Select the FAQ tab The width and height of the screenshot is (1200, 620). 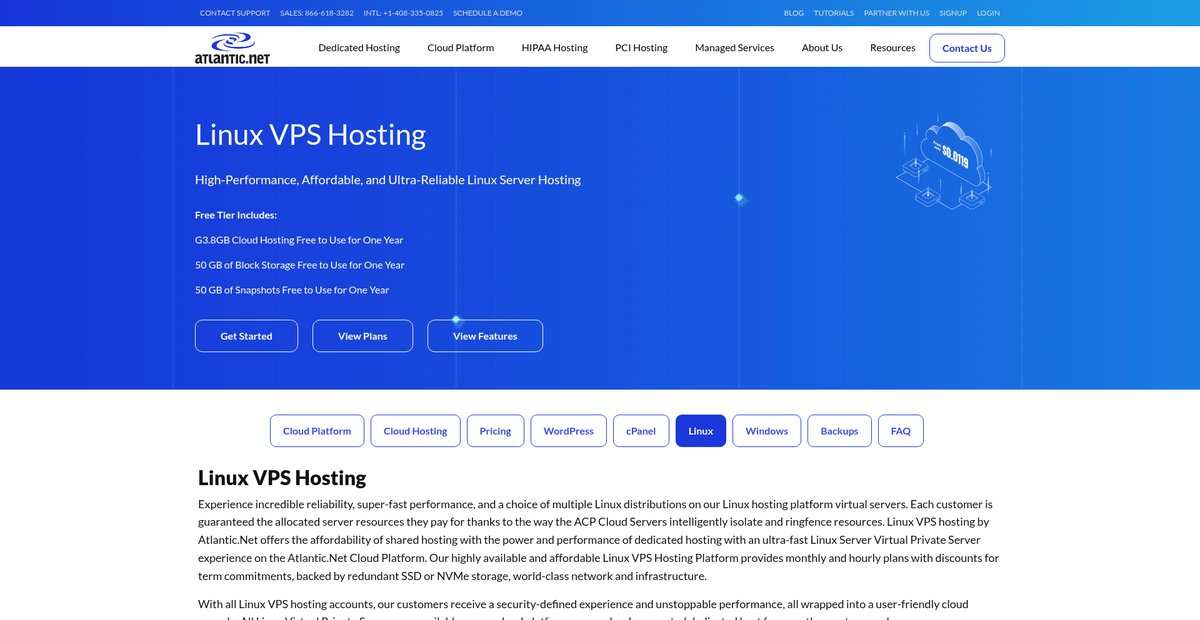coord(901,431)
